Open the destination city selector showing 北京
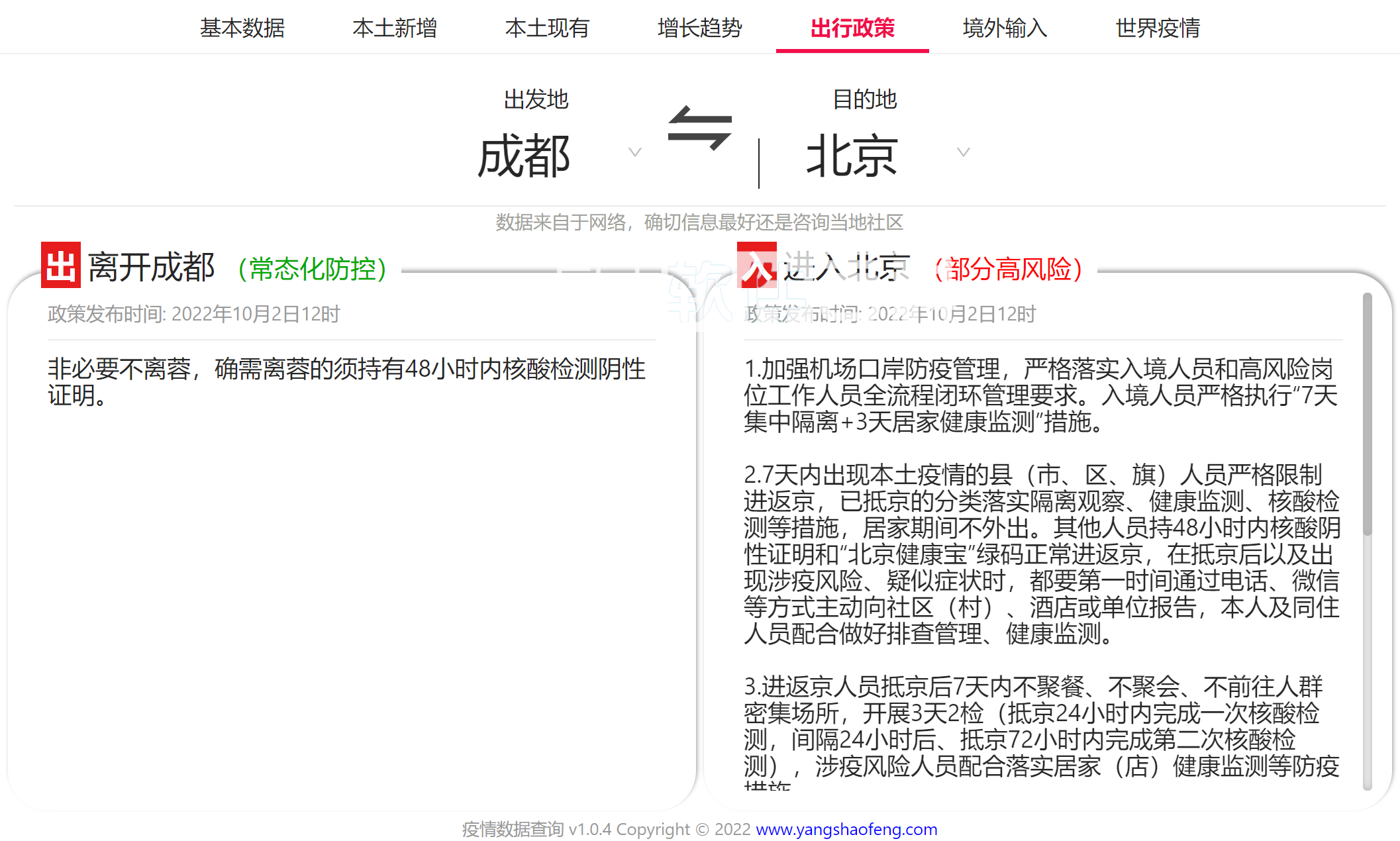Image resolution: width=1400 pixels, height=841 pixels. coord(852,156)
